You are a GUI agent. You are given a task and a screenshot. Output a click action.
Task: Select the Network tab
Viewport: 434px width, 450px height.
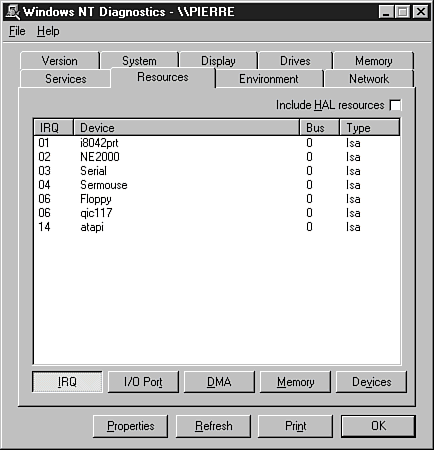pyautogui.click(x=369, y=79)
